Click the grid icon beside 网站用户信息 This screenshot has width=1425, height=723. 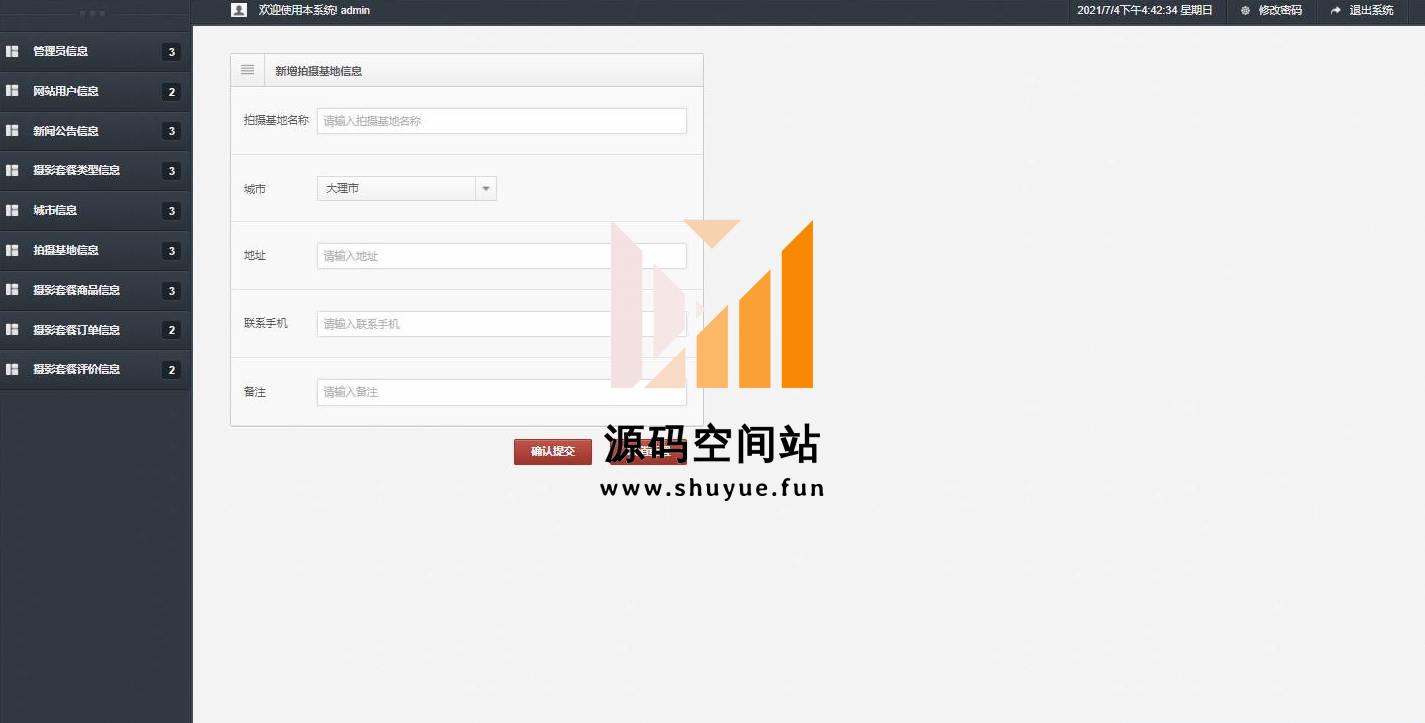[12, 91]
